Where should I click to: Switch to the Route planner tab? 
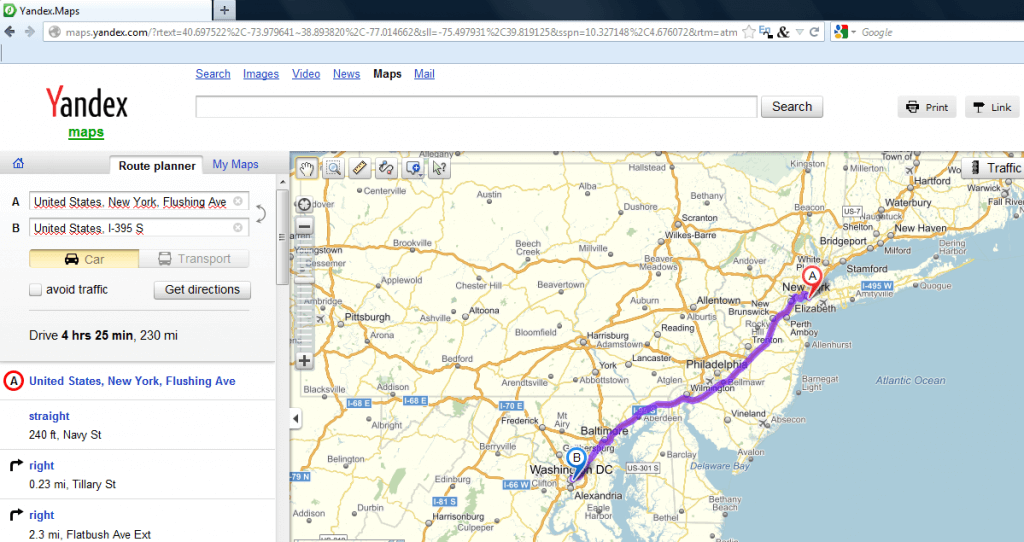(x=157, y=166)
